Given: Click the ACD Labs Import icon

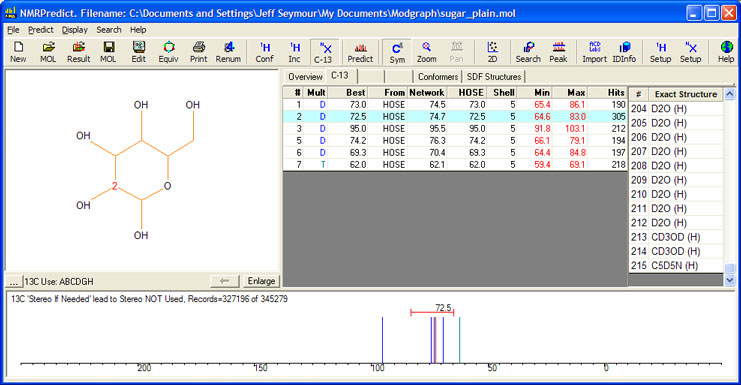Looking at the screenshot, I should tap(595, 52).
